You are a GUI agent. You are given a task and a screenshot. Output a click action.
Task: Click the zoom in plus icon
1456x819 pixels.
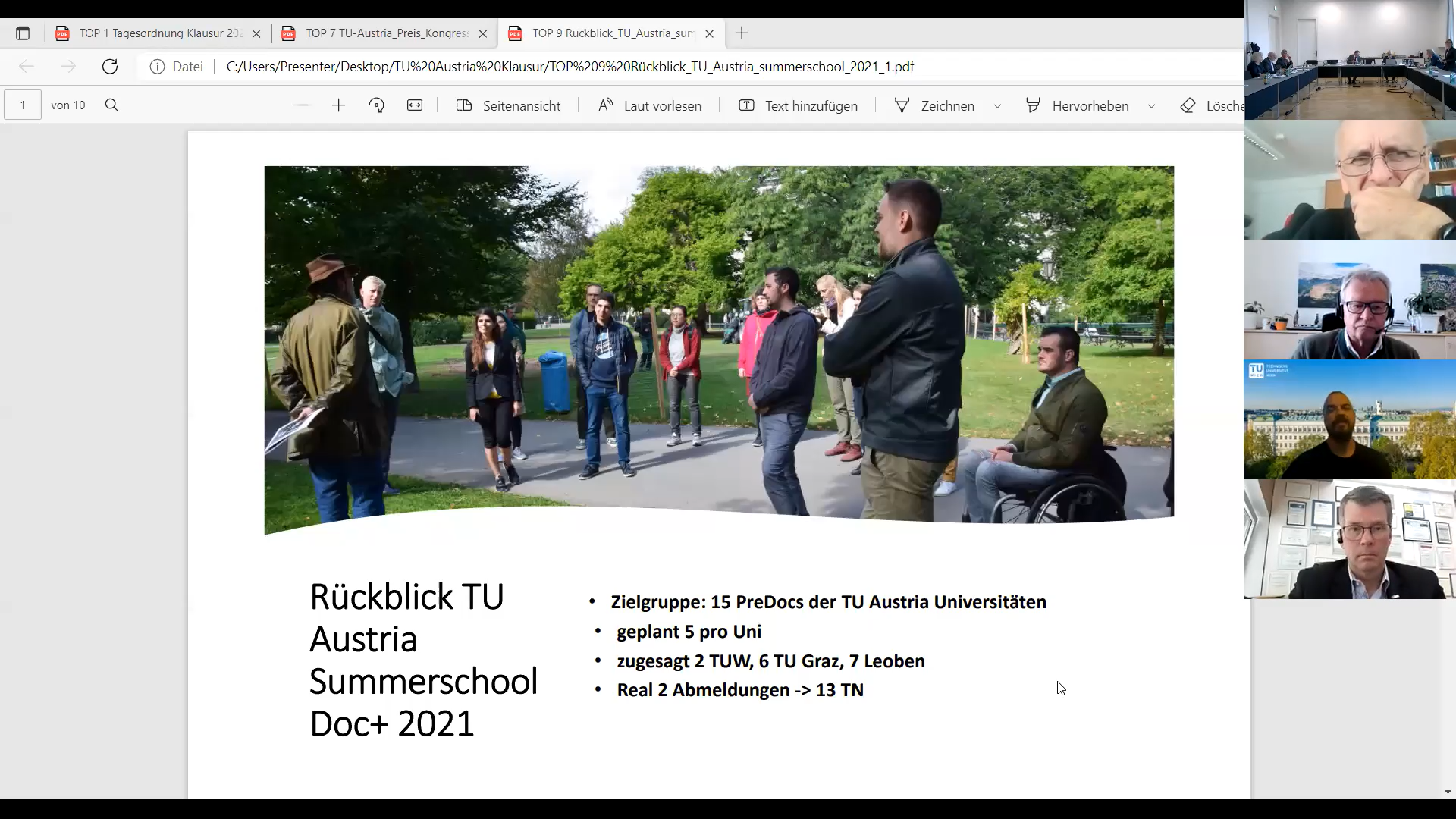[338, 105]
